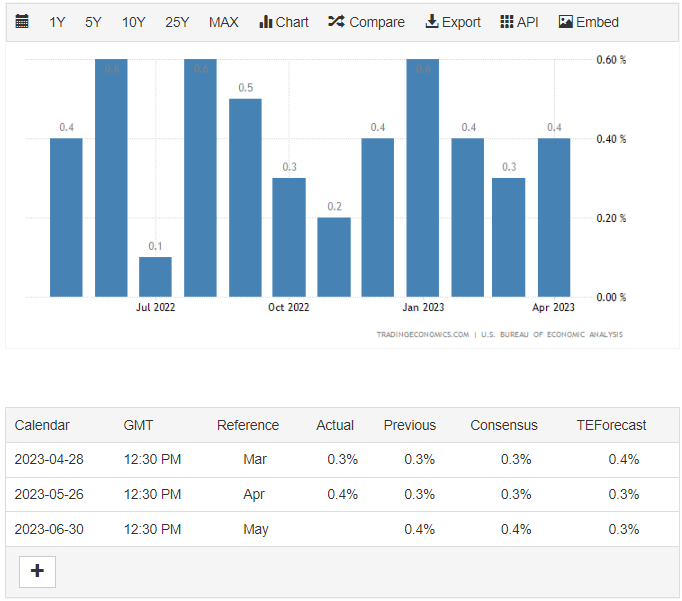Switch chart to 25Y range
The height and width of the screenshot is (601, 682).
click(177, 22)
